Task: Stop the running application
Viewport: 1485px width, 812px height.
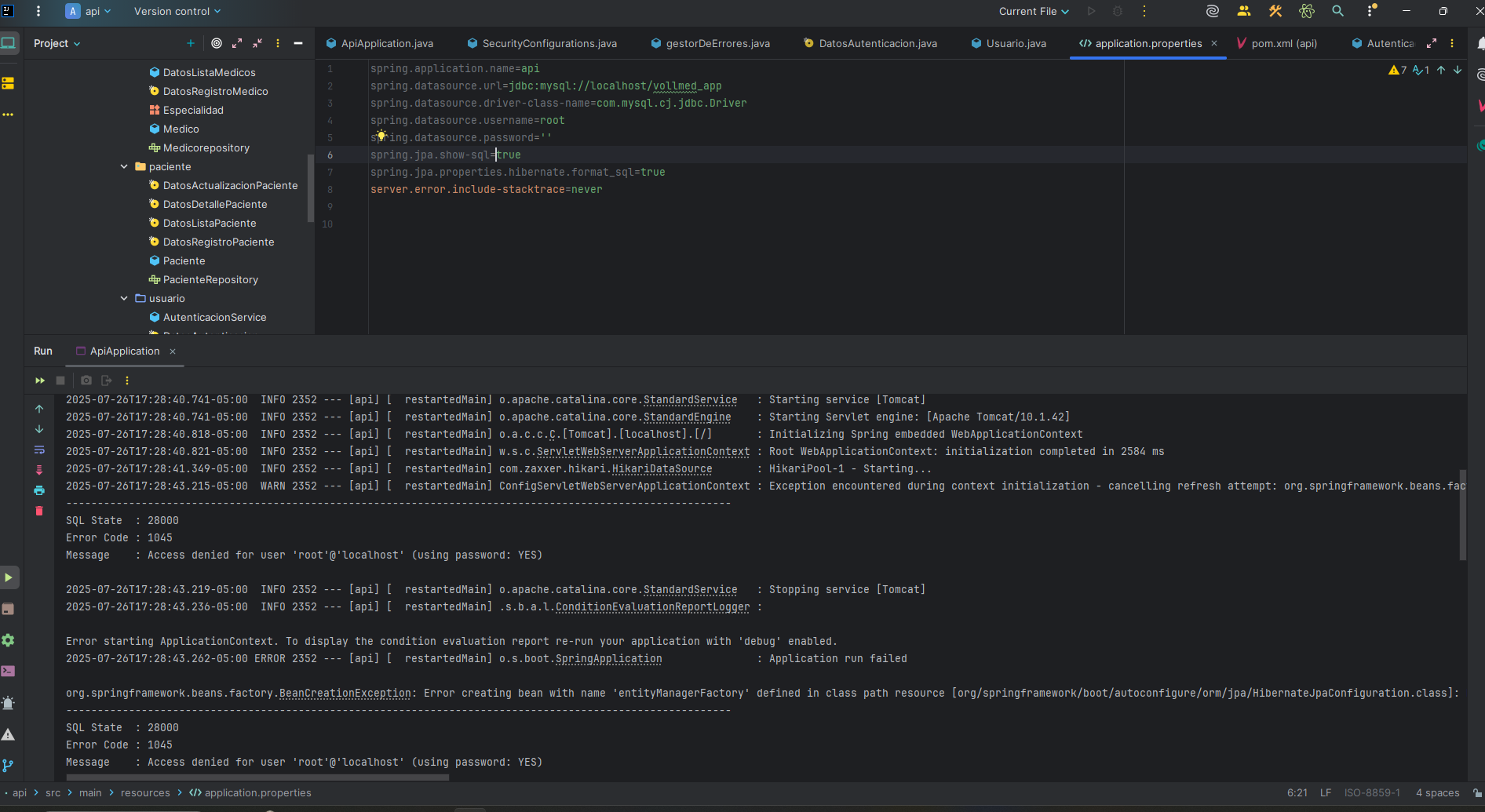Action: click(60, 381)
